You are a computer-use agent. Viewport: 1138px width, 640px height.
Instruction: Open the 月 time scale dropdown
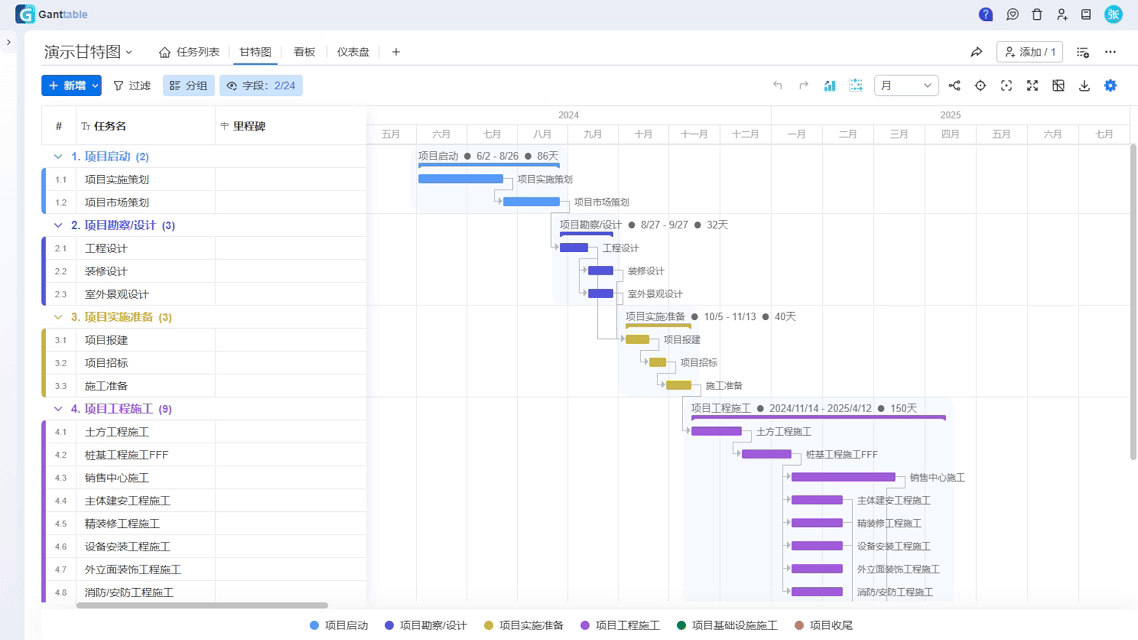(x=905, y=86)
